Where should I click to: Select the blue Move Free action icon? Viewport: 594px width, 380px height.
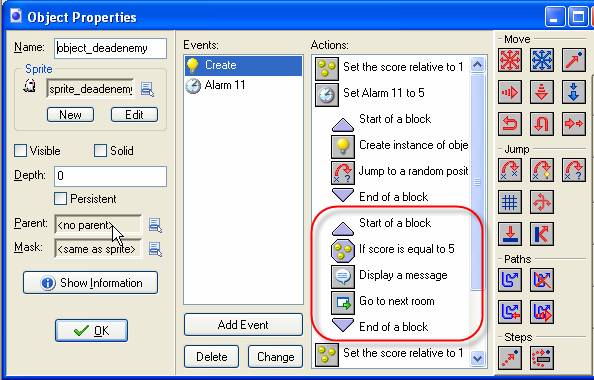point(542,60)
